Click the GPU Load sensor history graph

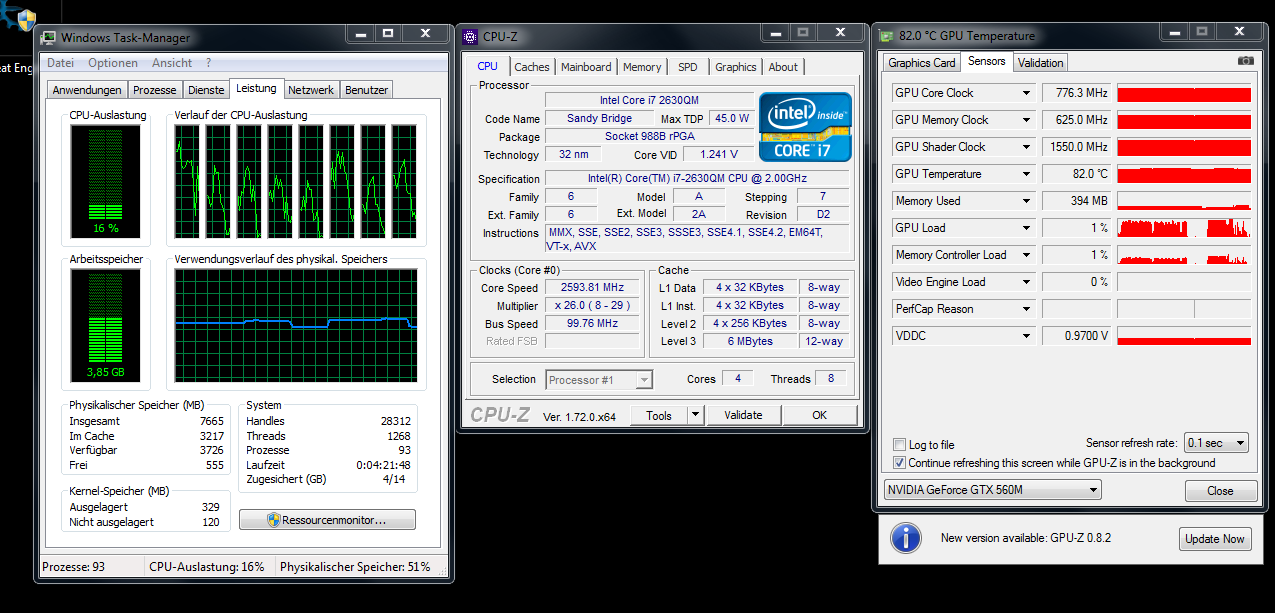point(1184,228)
